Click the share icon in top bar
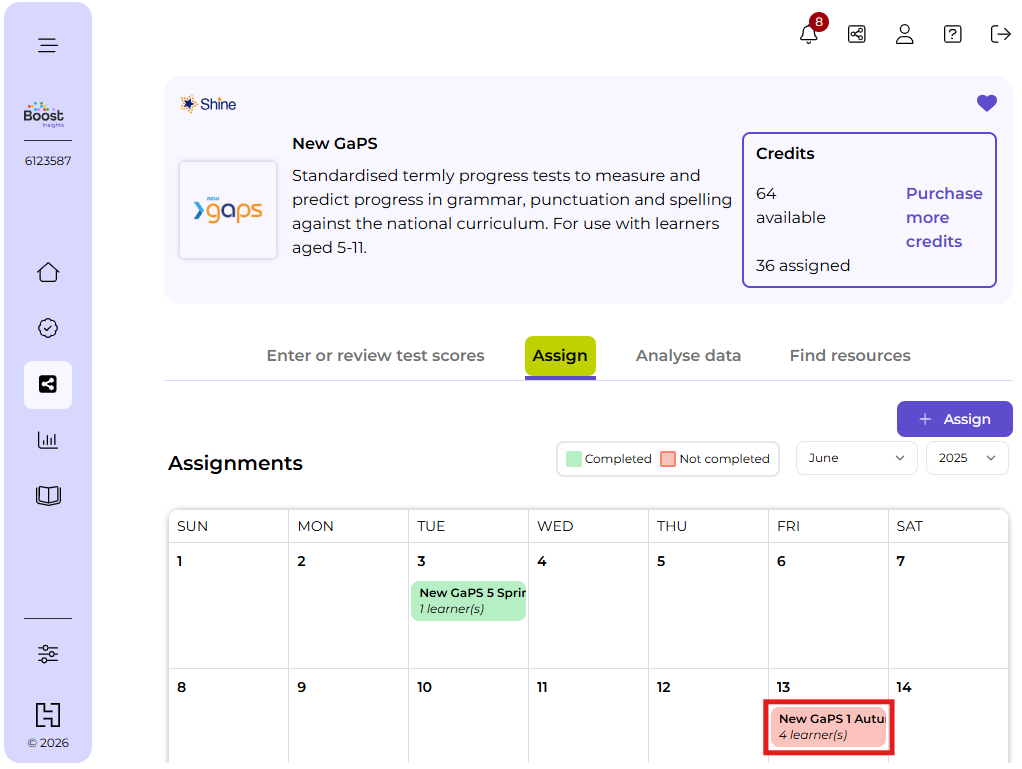Viewport: 1022px width, 769px height. (857, 34)
